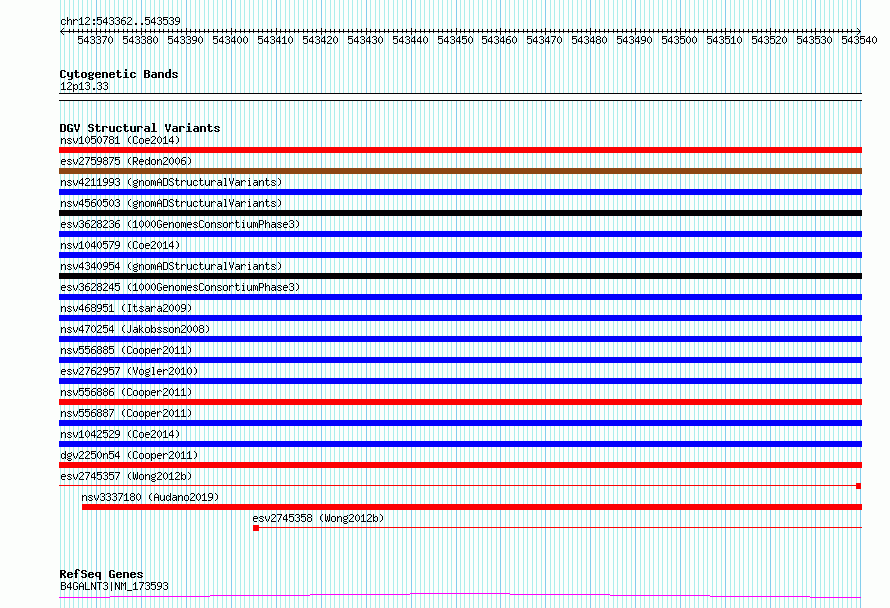Screen dimensions: 890x608
Task: Open esv2762957 (Vogler2010) variant label
Action: [129, 371]
